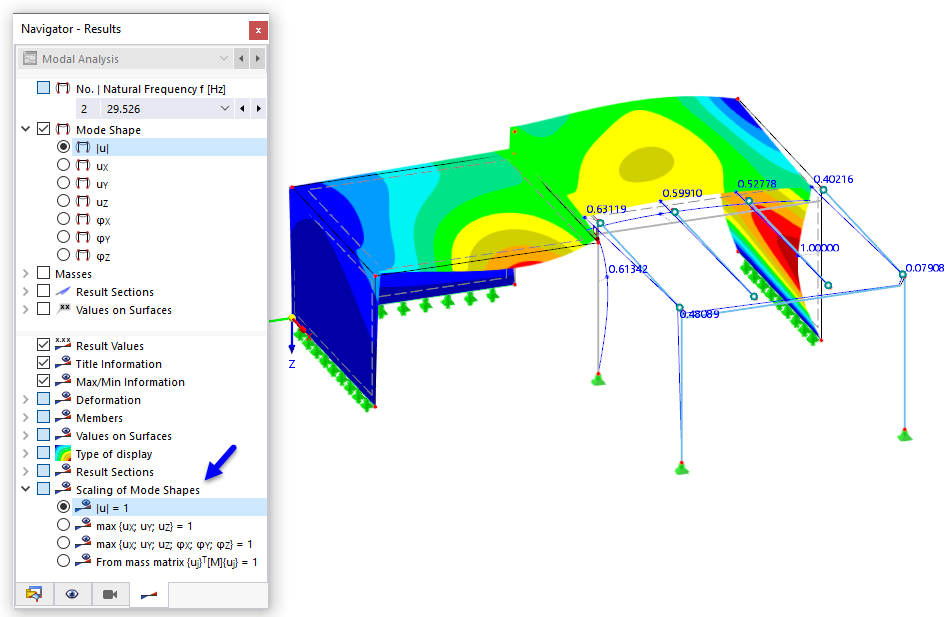The height and width of the screenshot is (617, 947).
Task: Select the uX mode shape radio
Action: [63, 165]
